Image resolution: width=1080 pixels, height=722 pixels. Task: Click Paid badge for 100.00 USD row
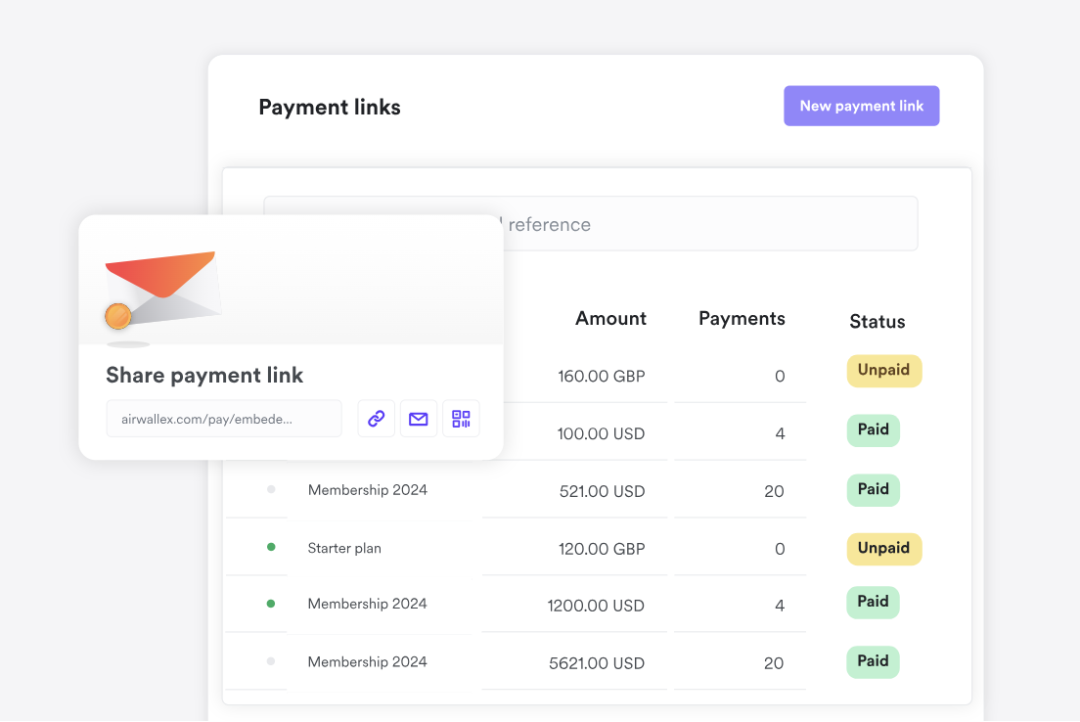click(873, 430)
